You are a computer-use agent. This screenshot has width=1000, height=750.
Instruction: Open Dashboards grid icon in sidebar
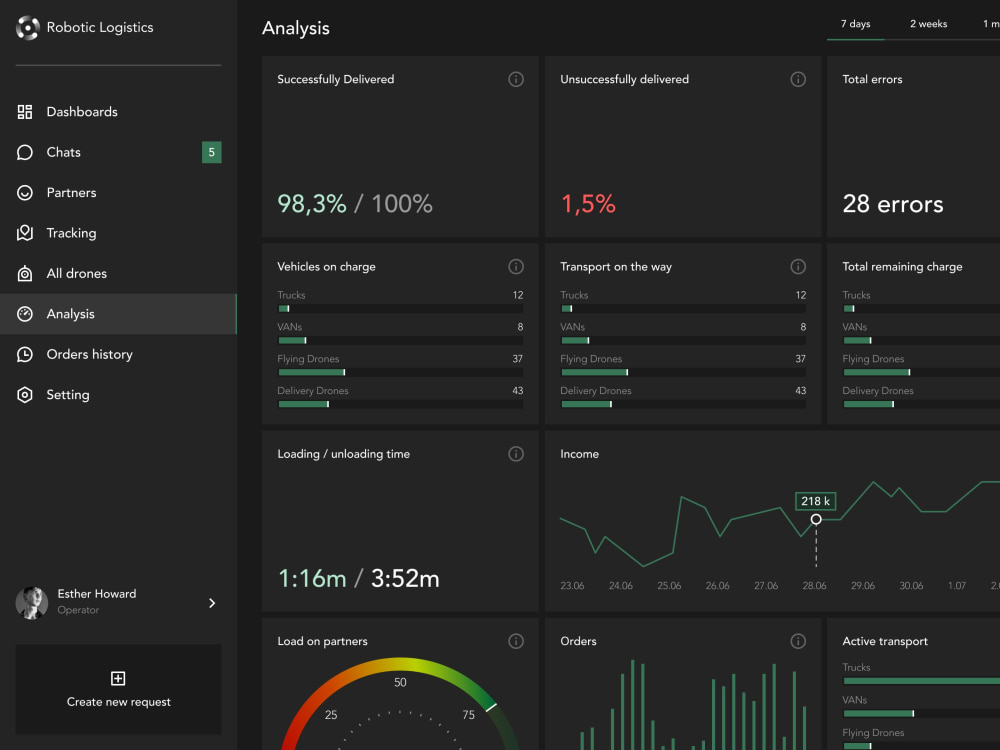coord(25,112)
